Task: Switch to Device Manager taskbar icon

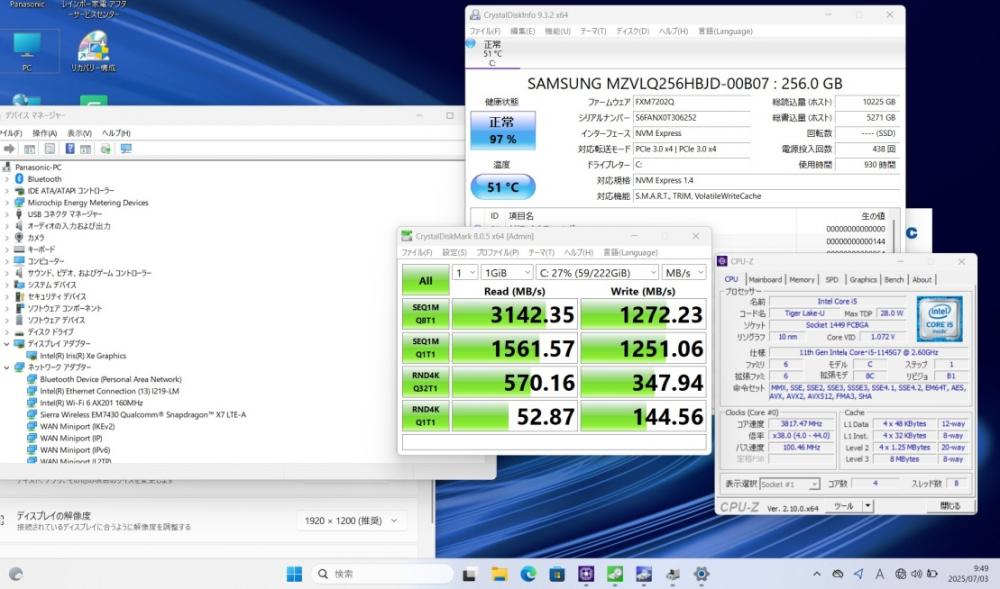Action: click(x=673, y=574)
